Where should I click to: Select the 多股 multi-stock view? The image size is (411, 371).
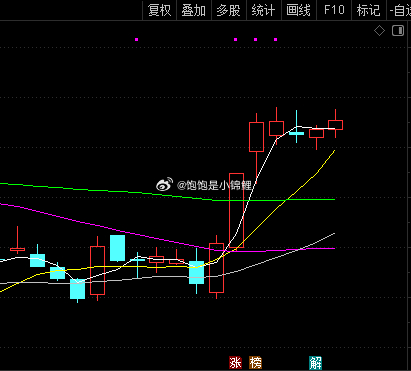pos(229,10)
